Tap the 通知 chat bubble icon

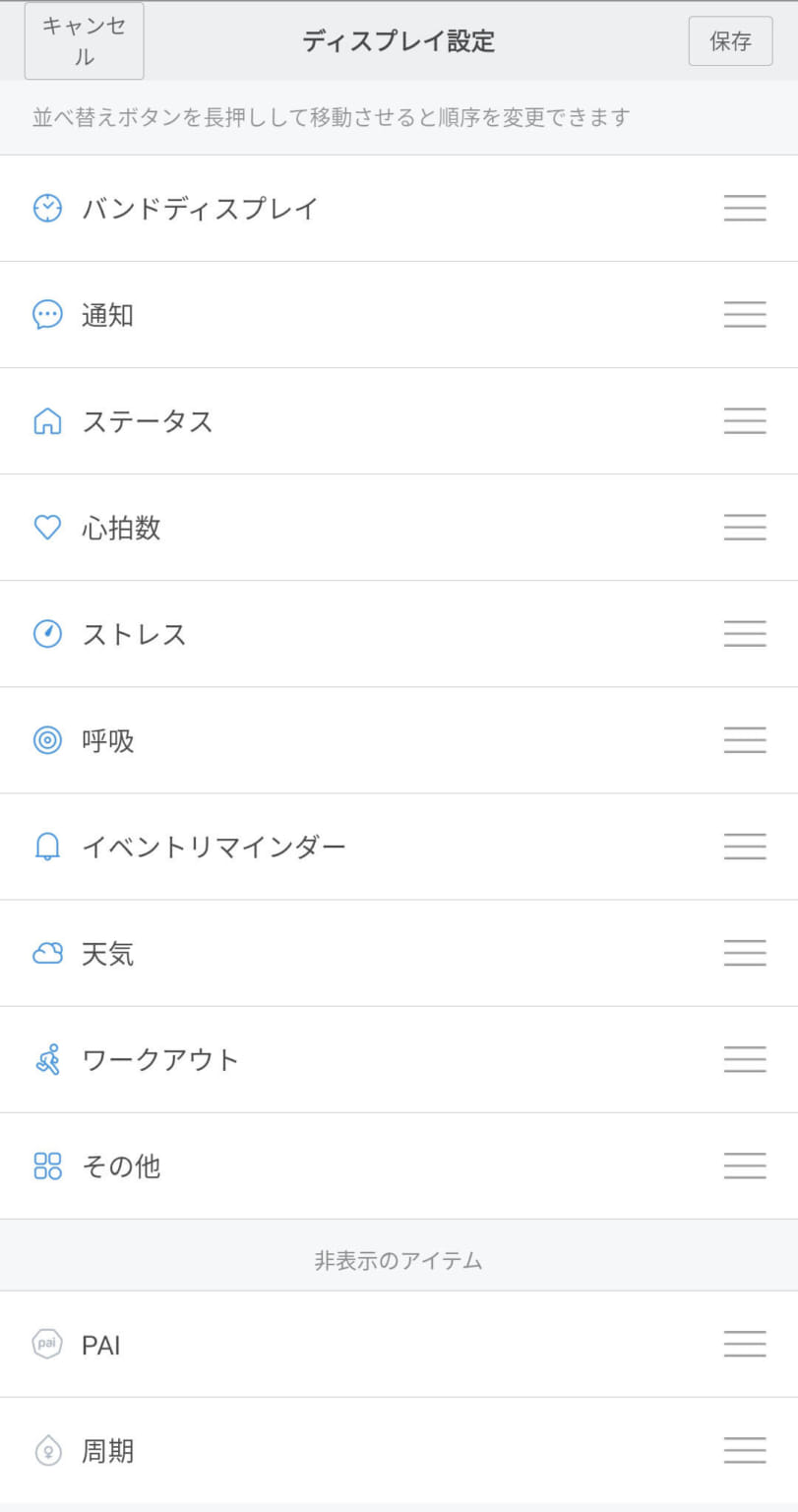47,315
